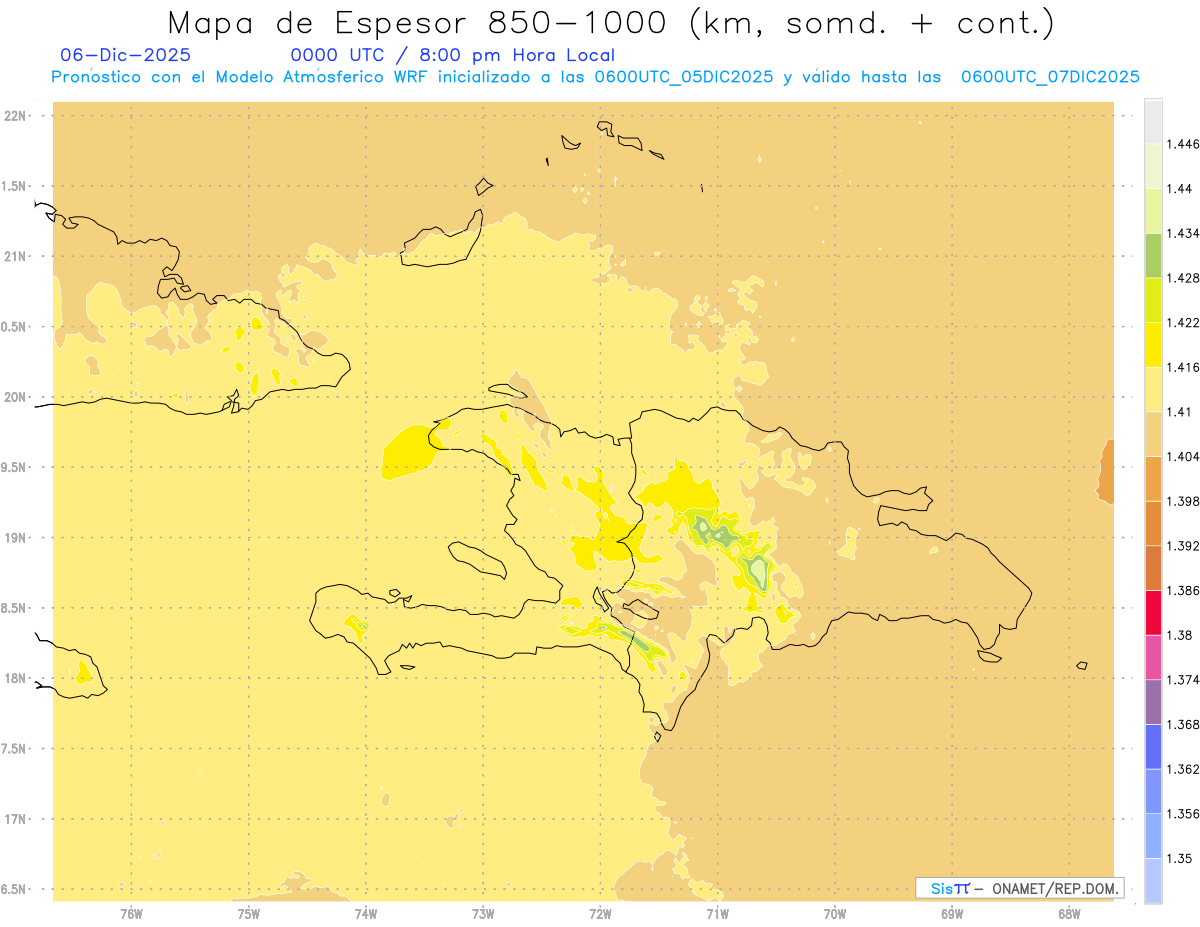Select the '76W' longitude label
1200x927 pixels.
(131, 913)
